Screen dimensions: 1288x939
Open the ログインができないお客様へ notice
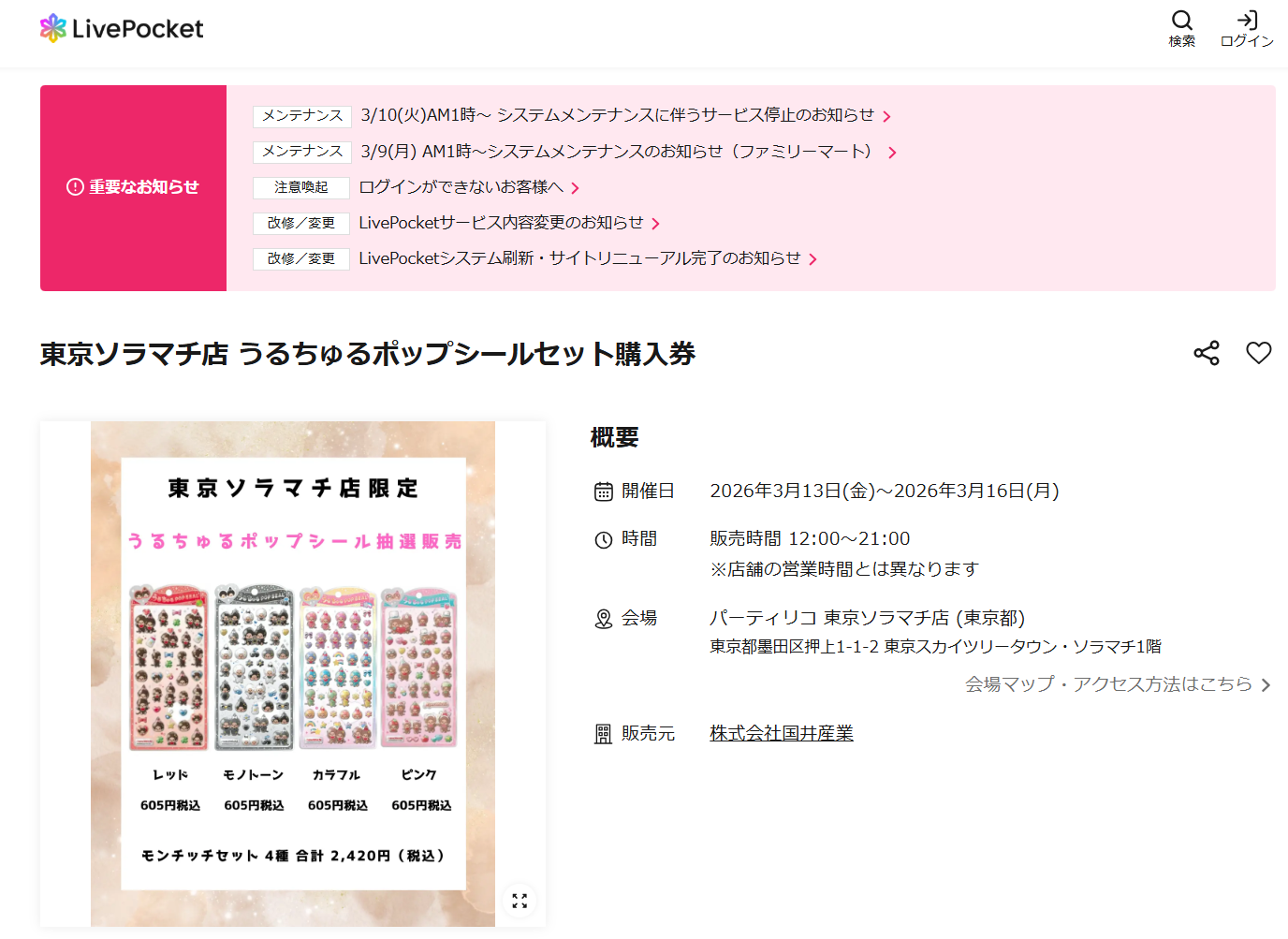pos(461,187)
